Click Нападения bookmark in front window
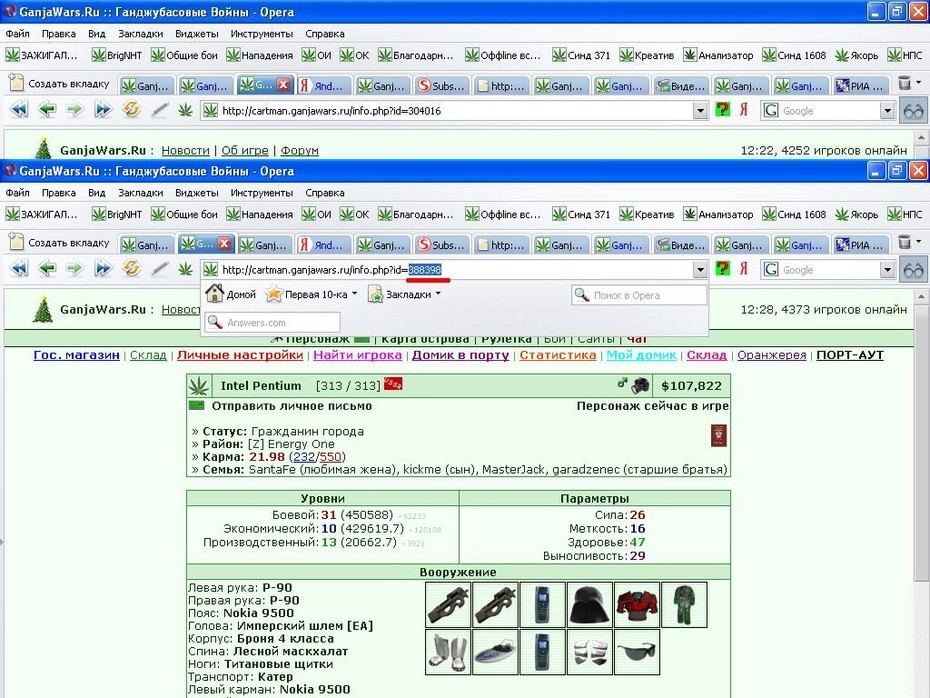 [260, 214]
